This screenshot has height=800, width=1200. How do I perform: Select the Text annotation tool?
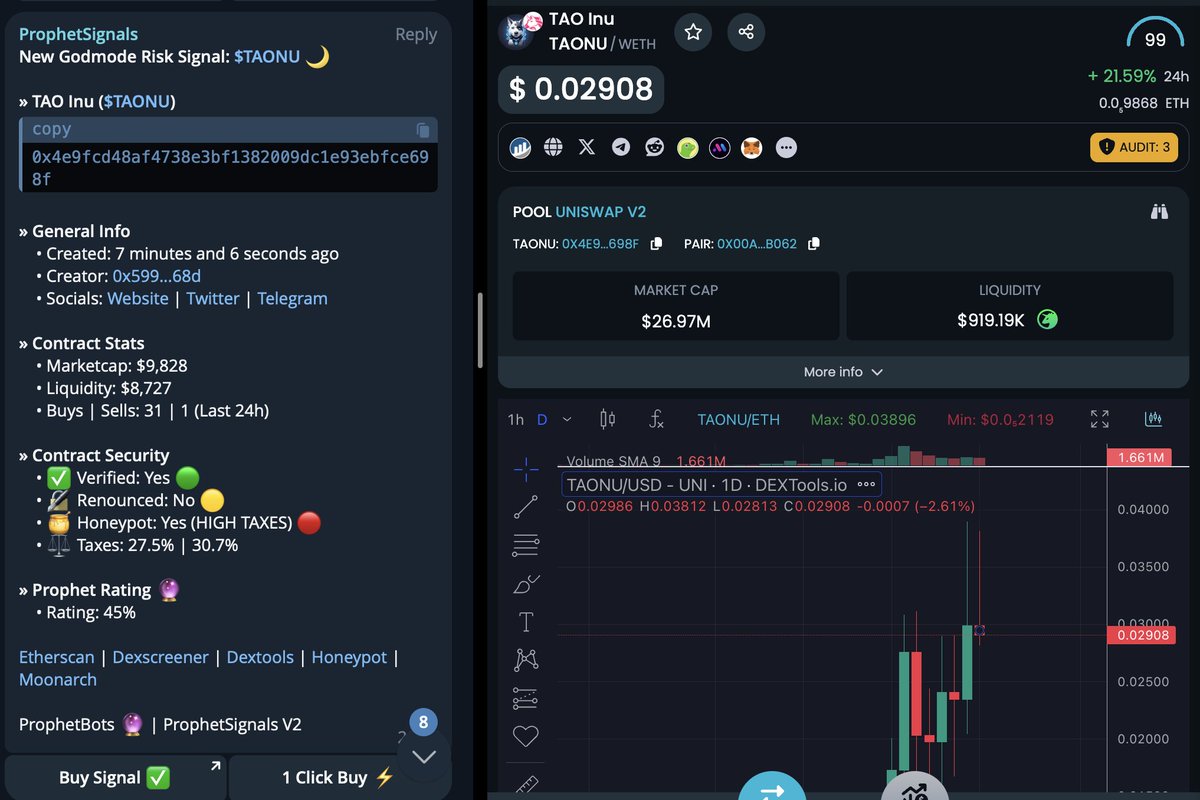(x=526, y=622)
